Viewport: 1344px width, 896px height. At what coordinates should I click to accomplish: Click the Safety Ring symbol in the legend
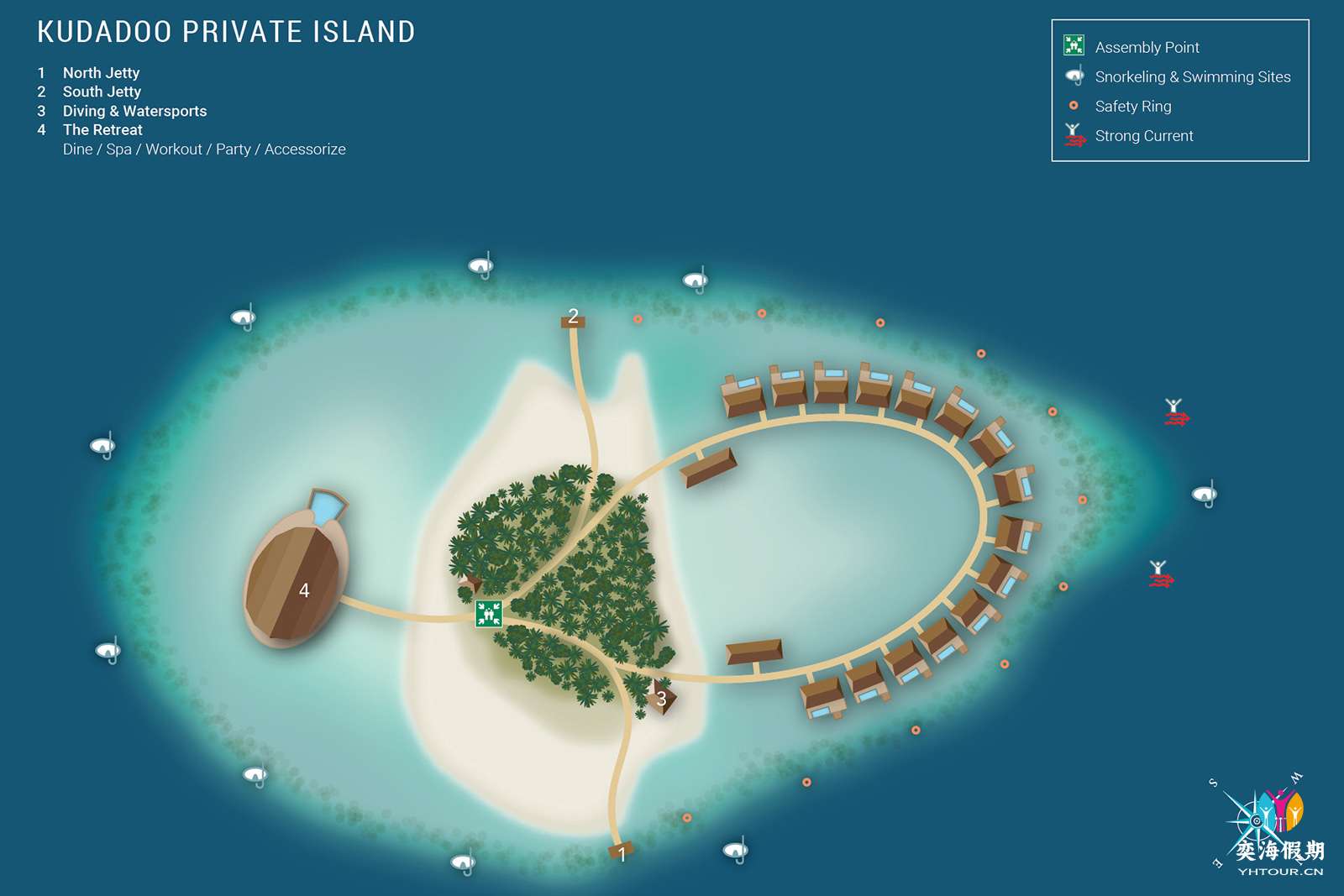(x=1074, y=106)
